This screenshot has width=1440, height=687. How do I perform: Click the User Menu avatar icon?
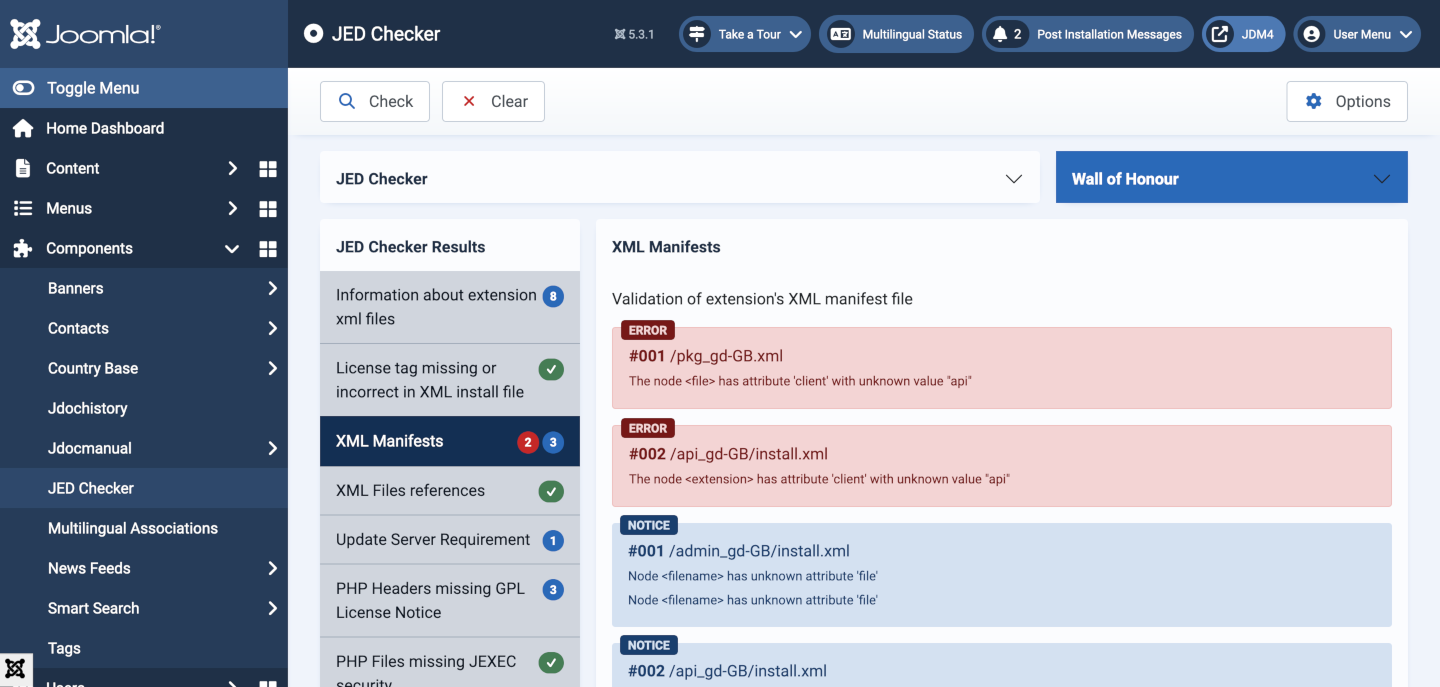[1311, 34]
